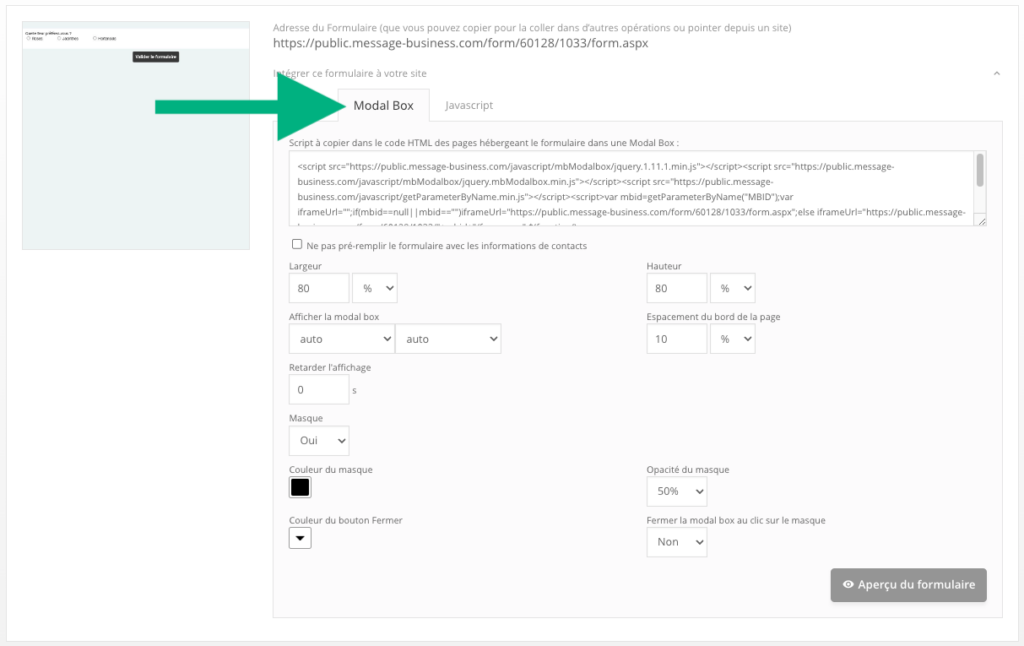
Task: Open the Masque Oui dropdown
Action: point(319,441)
